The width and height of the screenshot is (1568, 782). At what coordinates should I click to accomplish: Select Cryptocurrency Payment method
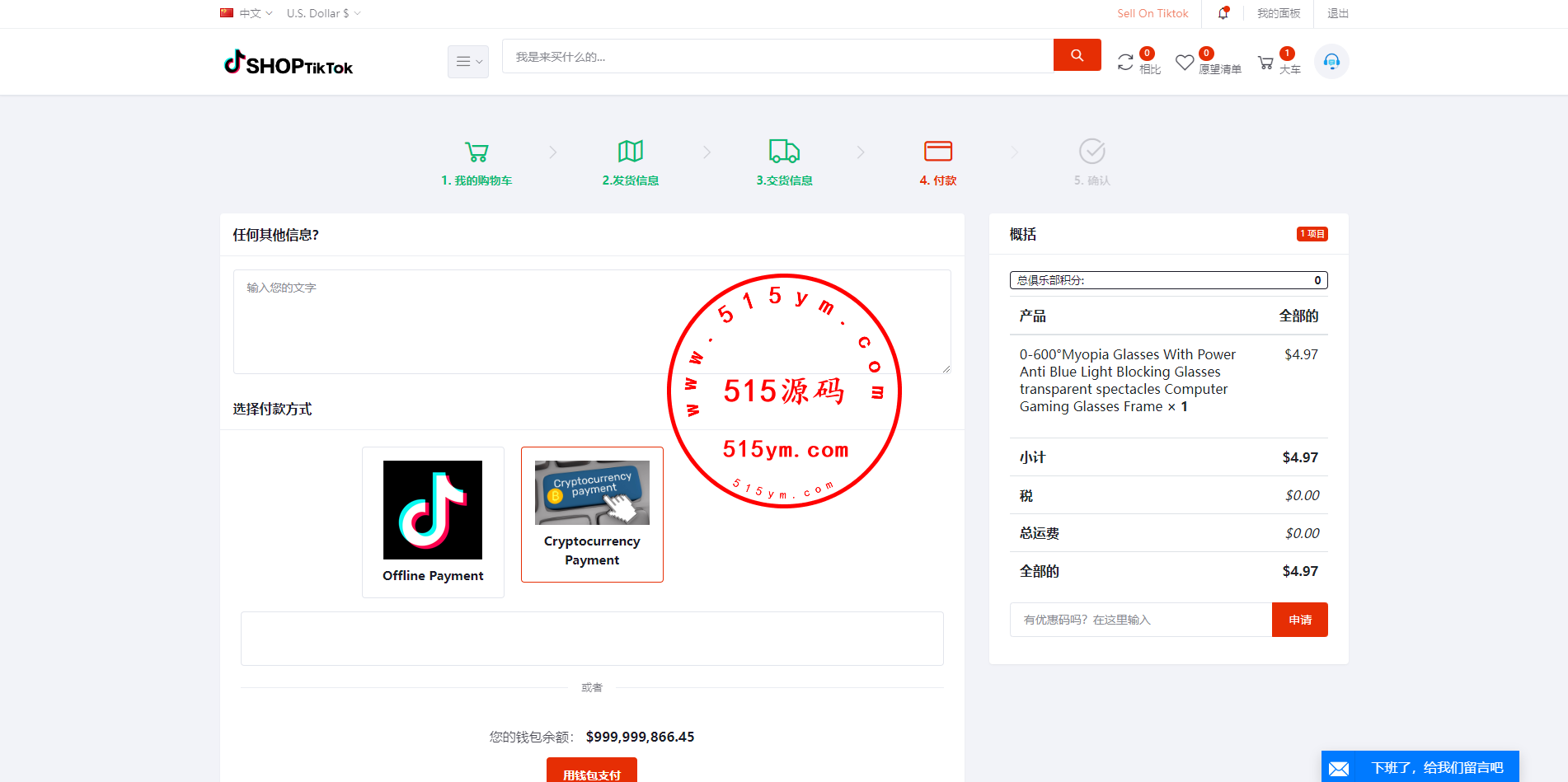(592, 514)
